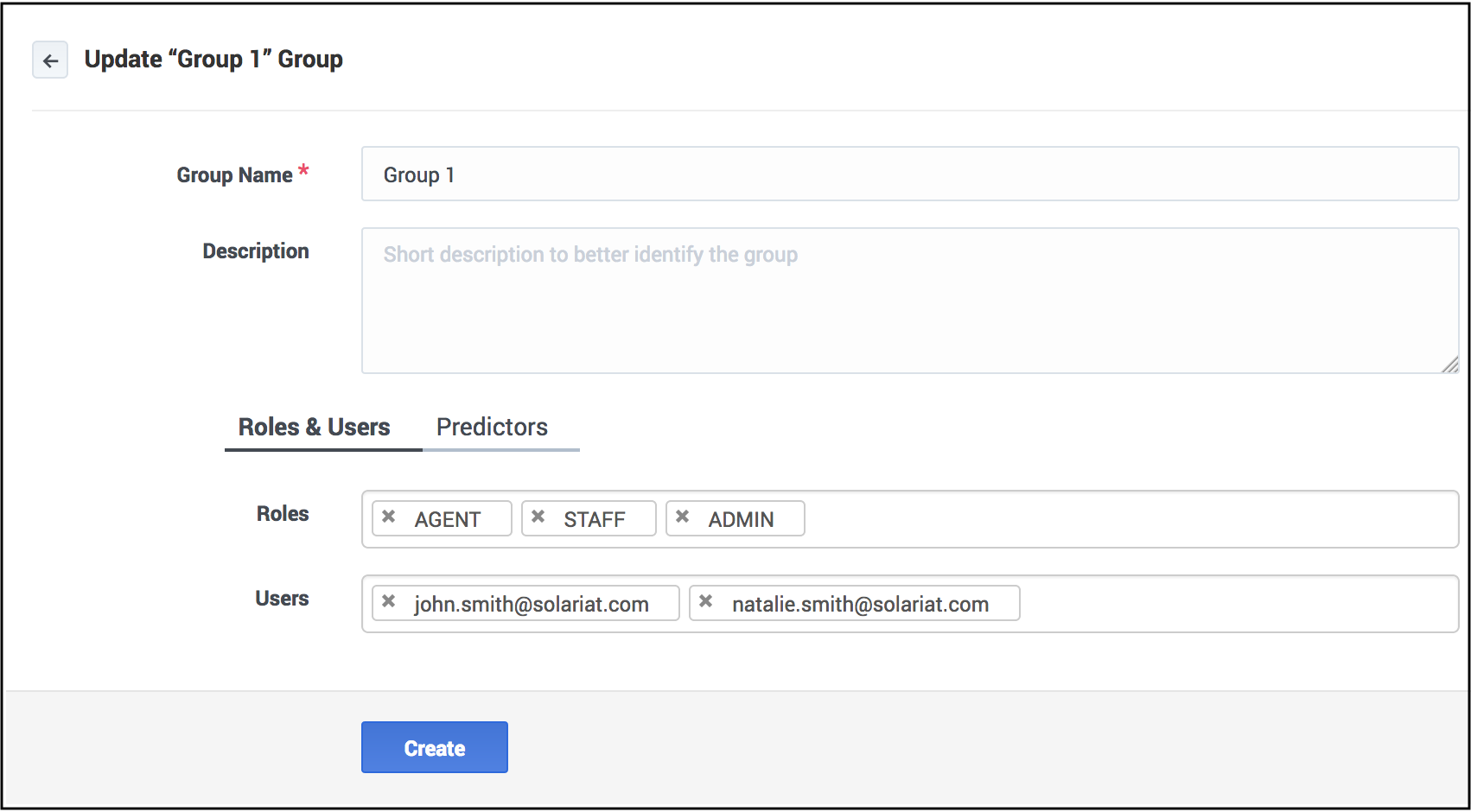Click the ADMIN tag label
The image size is (1471, 812).
click(x=741, y=519)
